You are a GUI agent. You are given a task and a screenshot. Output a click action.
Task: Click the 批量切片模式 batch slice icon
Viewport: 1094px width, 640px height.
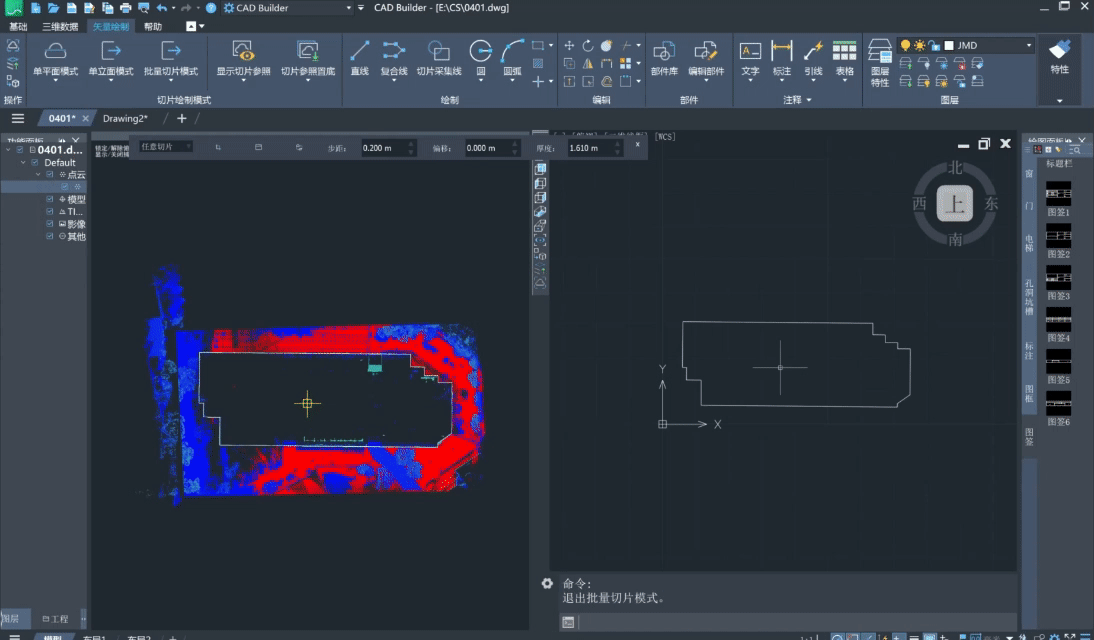(171, 51)
